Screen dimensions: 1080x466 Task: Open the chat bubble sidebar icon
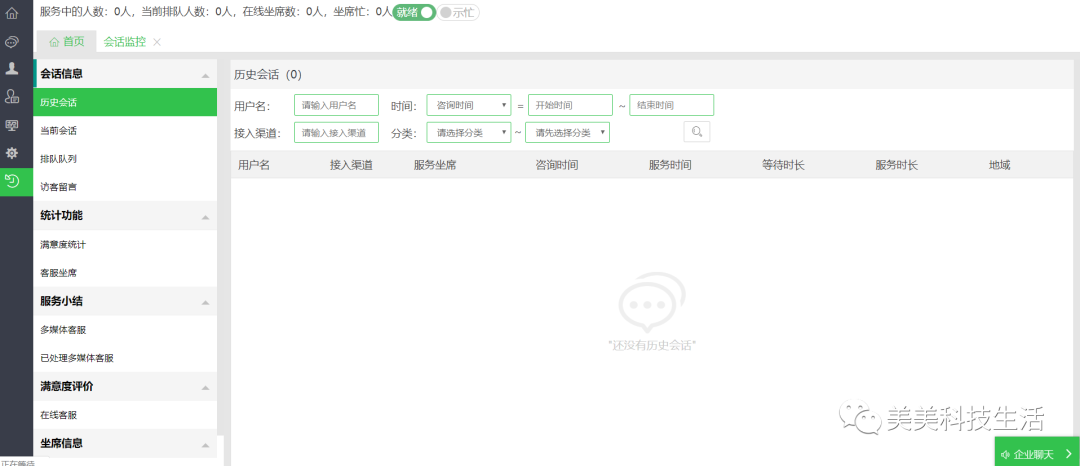(x=12, y=42)
